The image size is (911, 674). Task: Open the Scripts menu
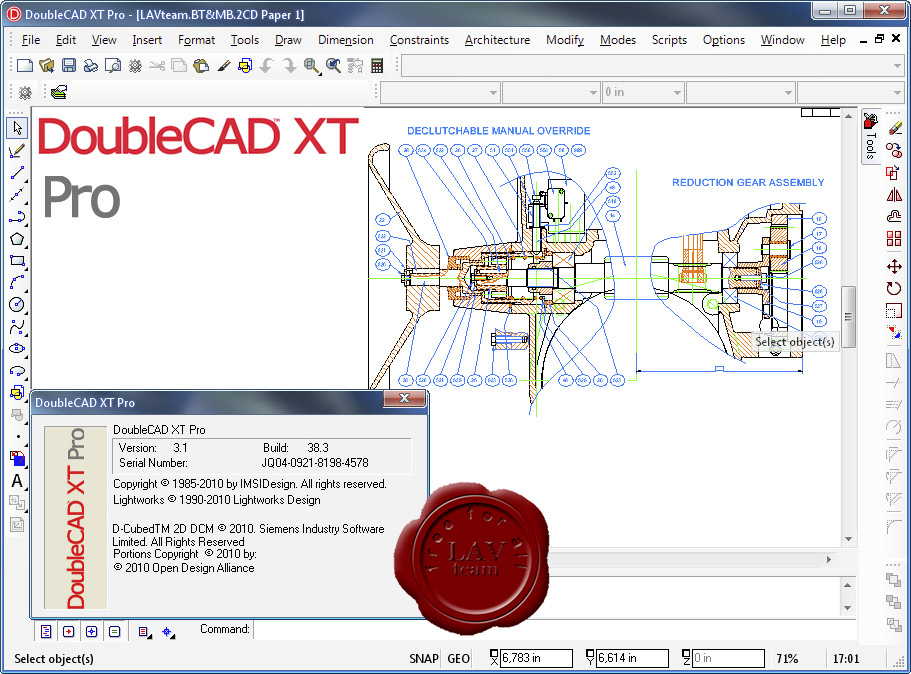pyautogui.click(x=669, y=40)
